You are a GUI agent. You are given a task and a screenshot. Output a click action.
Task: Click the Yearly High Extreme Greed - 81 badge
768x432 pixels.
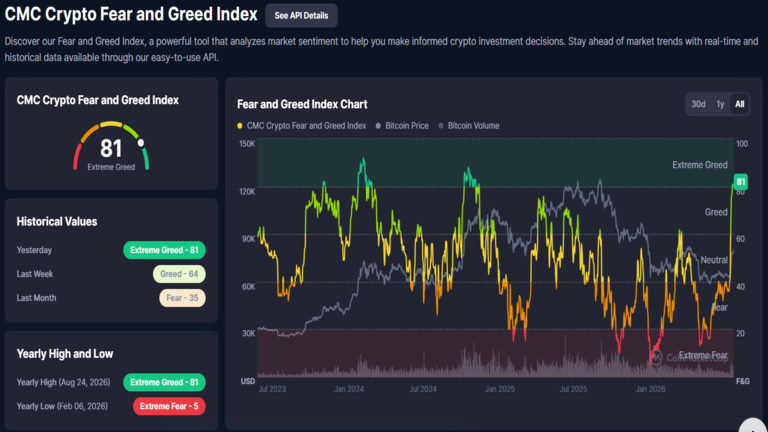click(164, 382)
